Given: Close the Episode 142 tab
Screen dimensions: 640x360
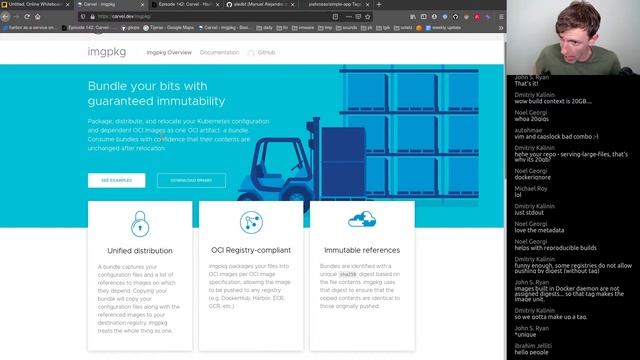Looking at the screenshot, I should tap(218, 4).
